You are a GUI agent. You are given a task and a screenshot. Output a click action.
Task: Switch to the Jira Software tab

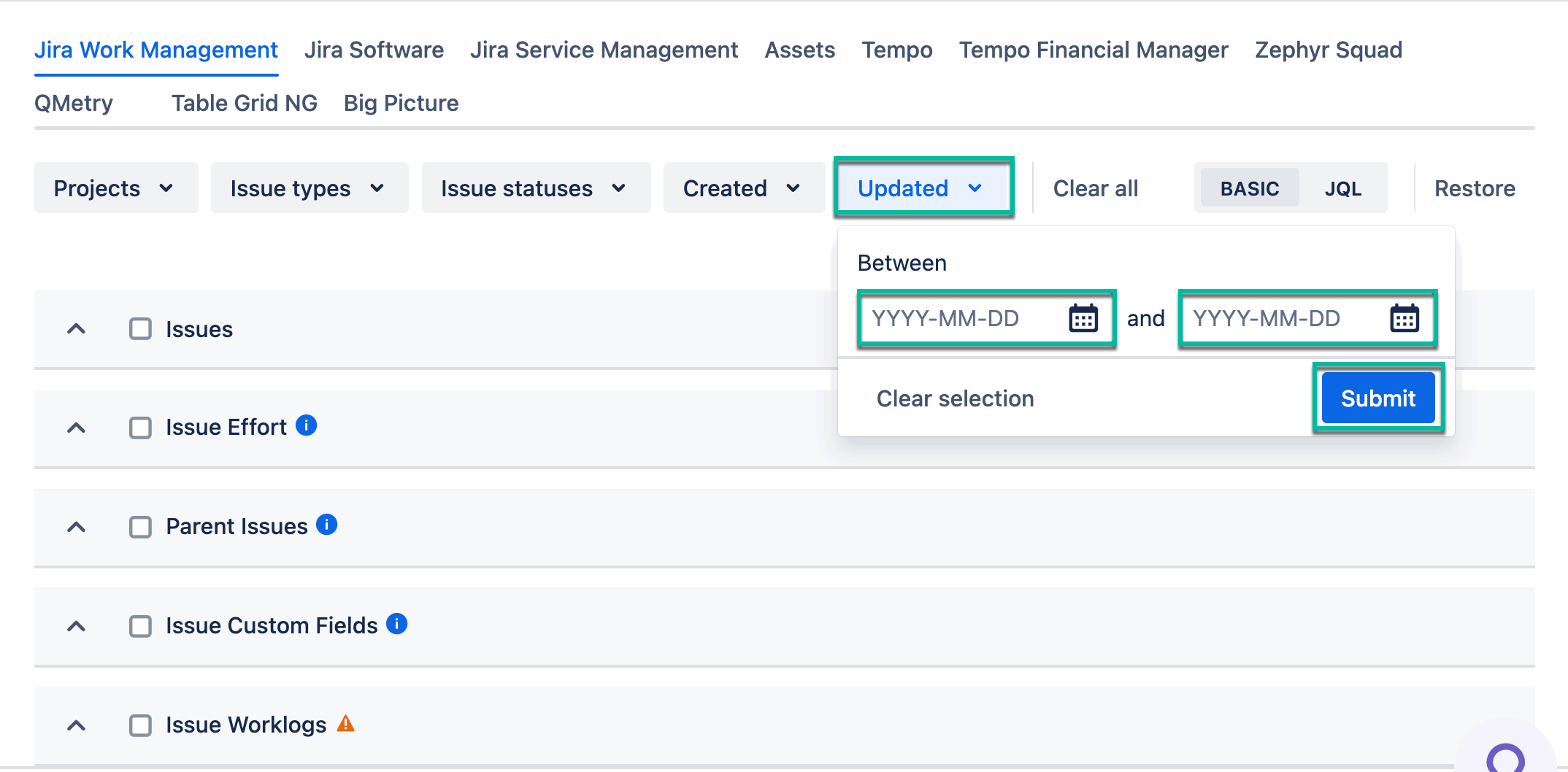(374, 50)
